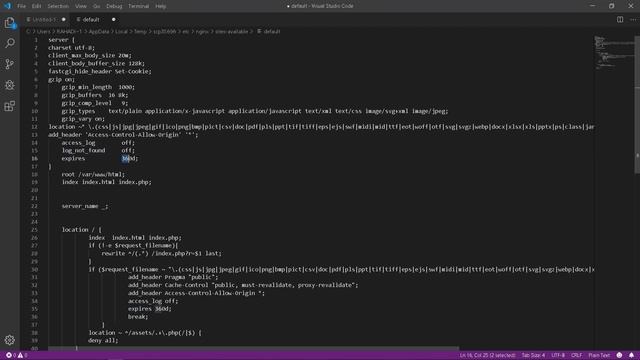Click 'client_max_body_size' on line 3

[82, 56]
